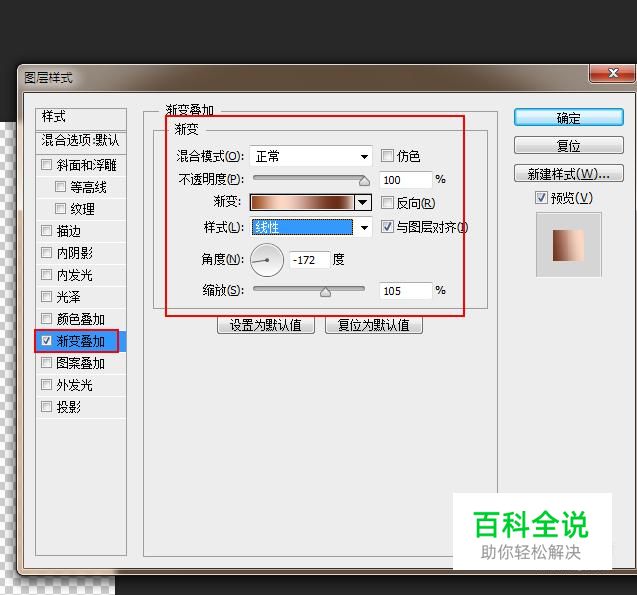637x595 pixels.
Task: Enable the 斜面和浮雕 checkbox
Action: click(46, 165)
